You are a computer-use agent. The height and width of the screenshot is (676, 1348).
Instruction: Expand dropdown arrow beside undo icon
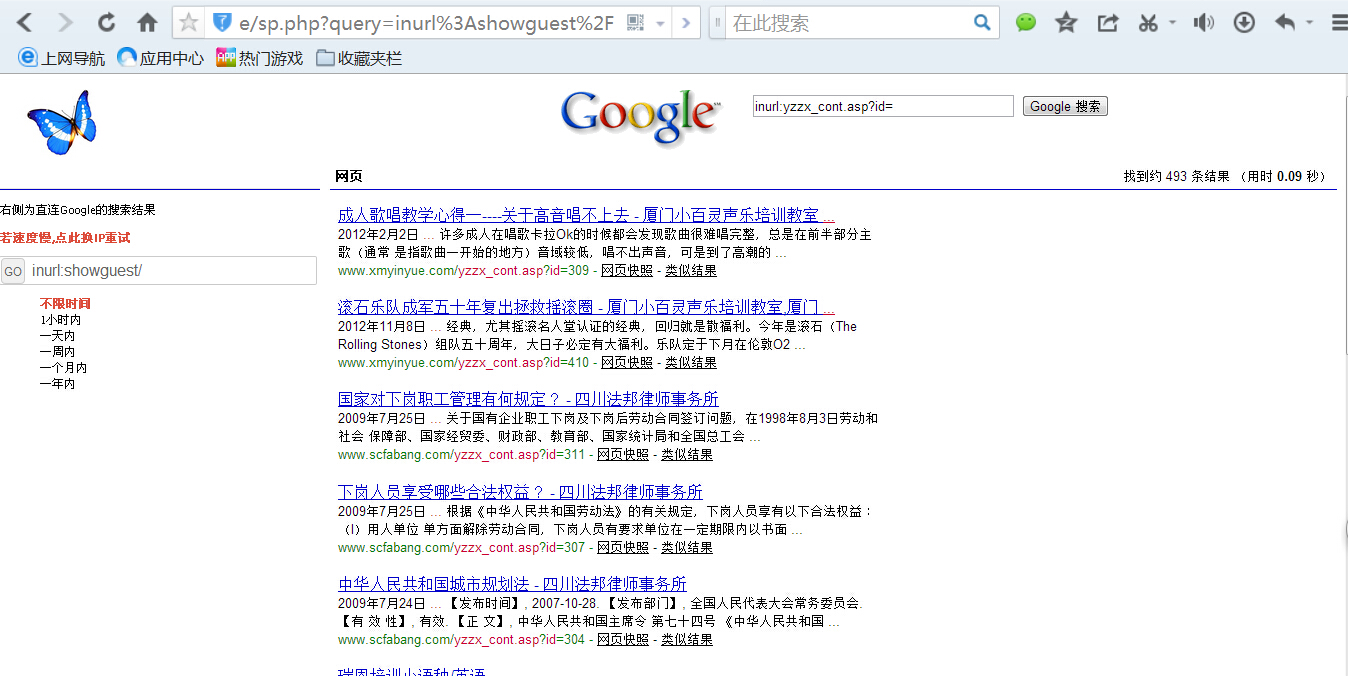pyautogui.click(x=1309, y=23)
